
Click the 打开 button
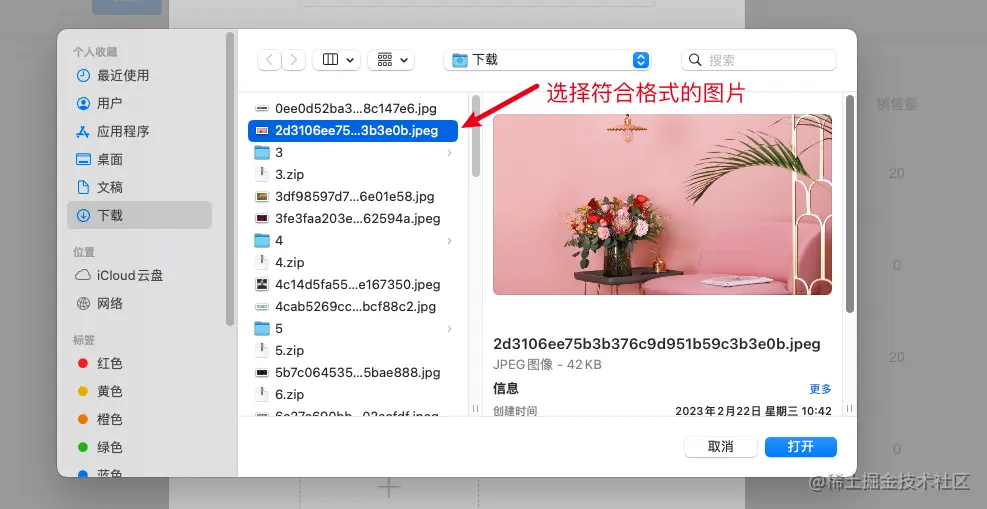click(801, 447)
